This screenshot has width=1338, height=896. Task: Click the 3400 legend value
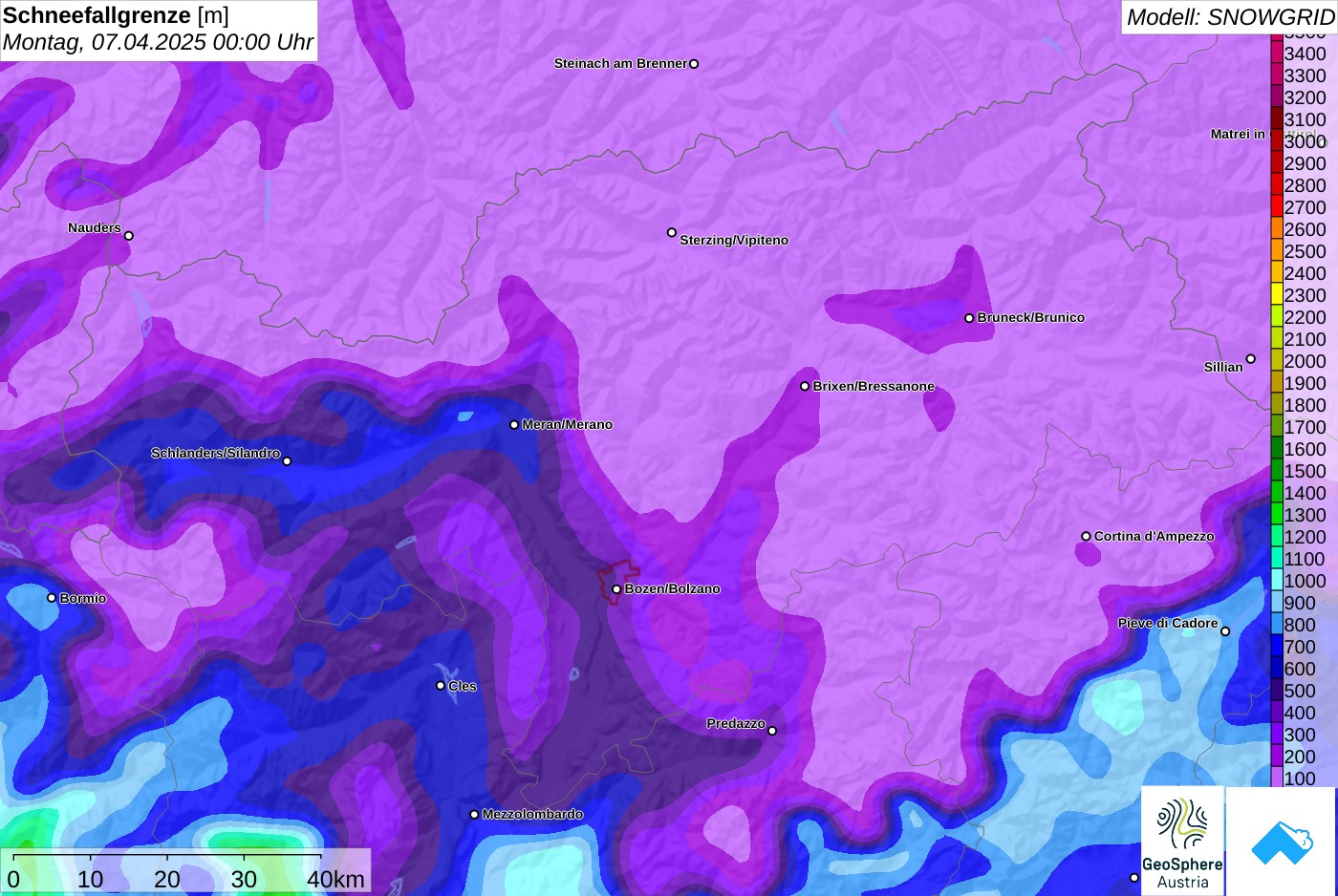pos(1306,53)
